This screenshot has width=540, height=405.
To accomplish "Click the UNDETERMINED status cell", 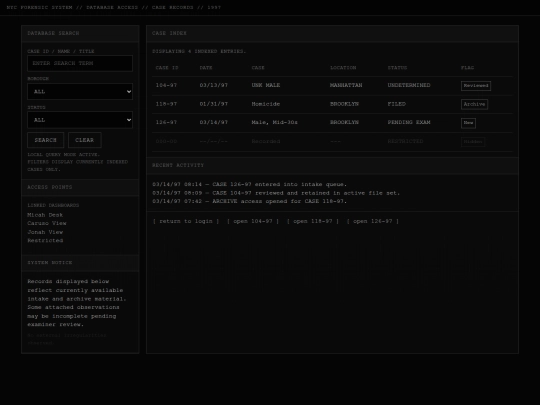I will tap(409, 85).
